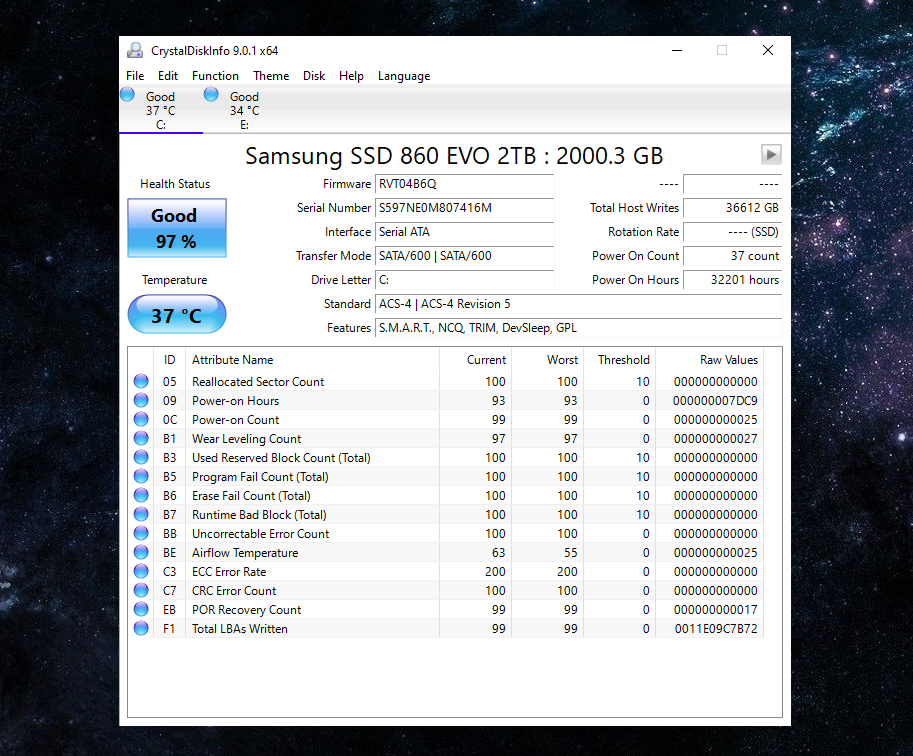Select the Wear Leveling Count attribute name
The width and height of the screenshot is (913, 756).
[x=246, y=439]
